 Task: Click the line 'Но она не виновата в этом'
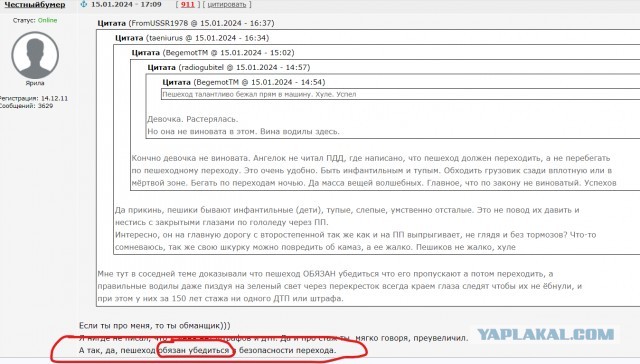(243, 131)
